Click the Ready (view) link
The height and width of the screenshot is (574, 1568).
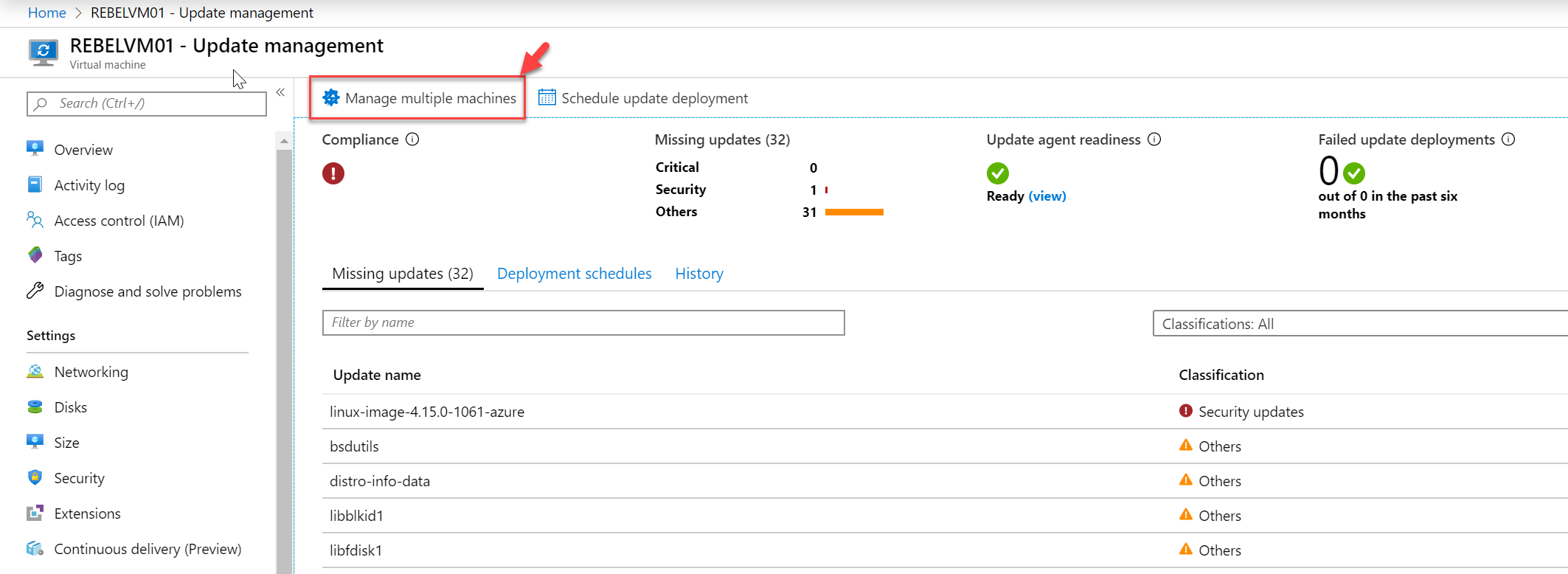click(1047, 196)
